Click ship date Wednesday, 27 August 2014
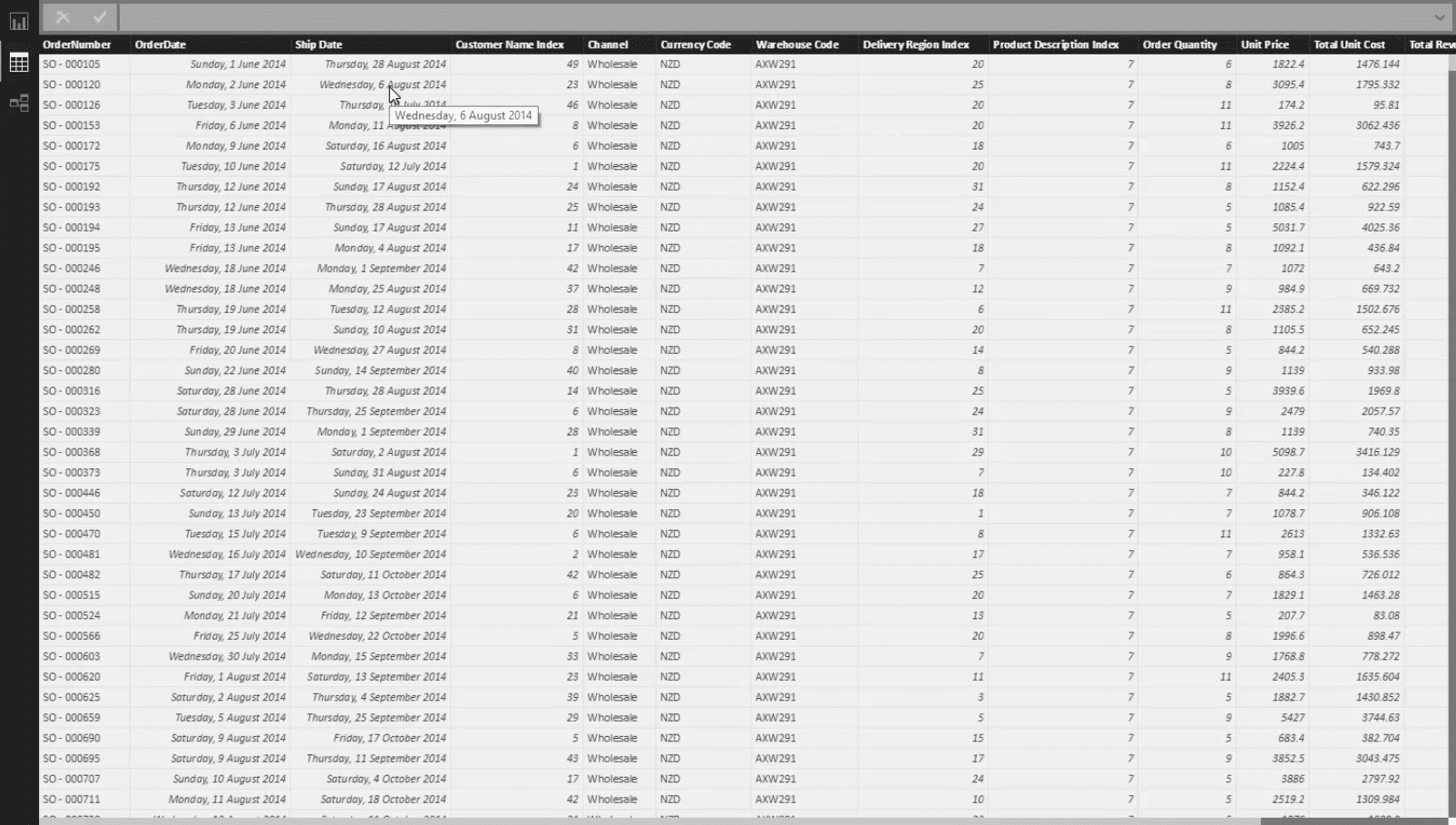The height and width of the screenshot is (825, 1456). coord(380,350)
